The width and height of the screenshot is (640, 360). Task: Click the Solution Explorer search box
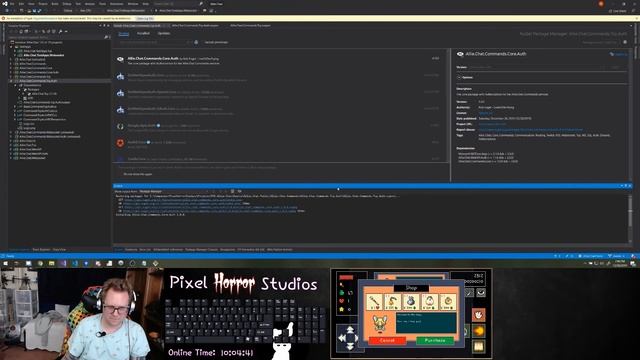pyautogui.click(x=57, y=37)
